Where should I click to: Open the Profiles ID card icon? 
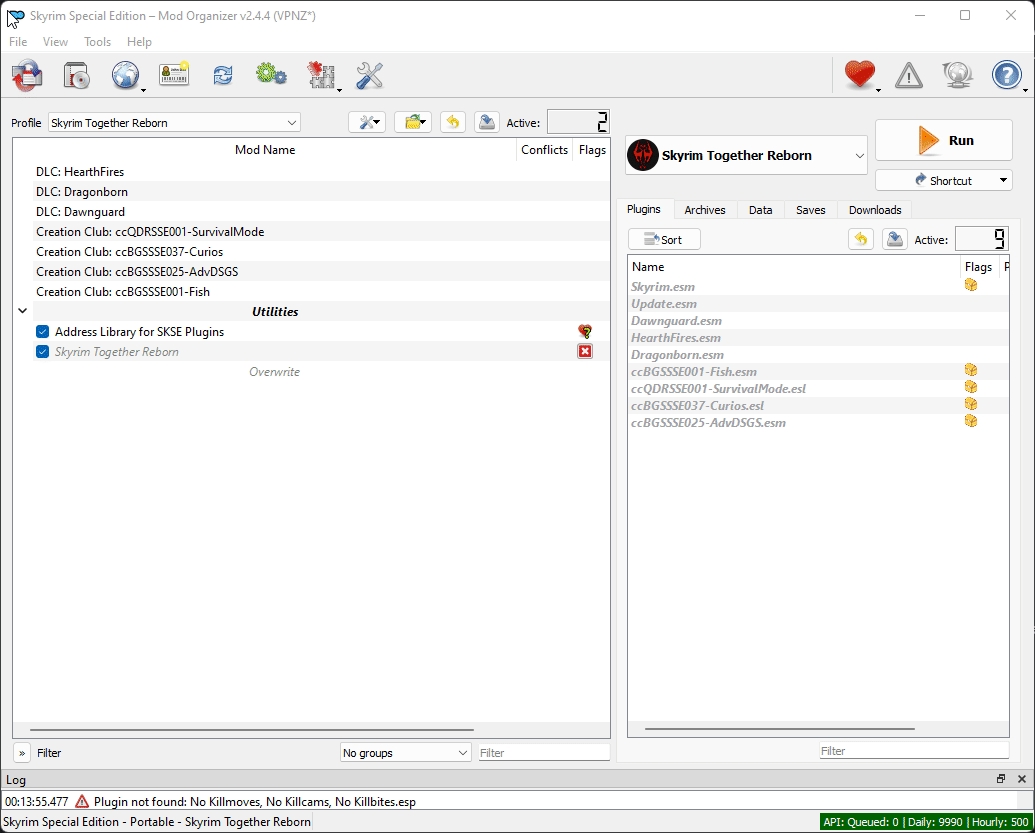pyautogui.click(x=174, y=76)
